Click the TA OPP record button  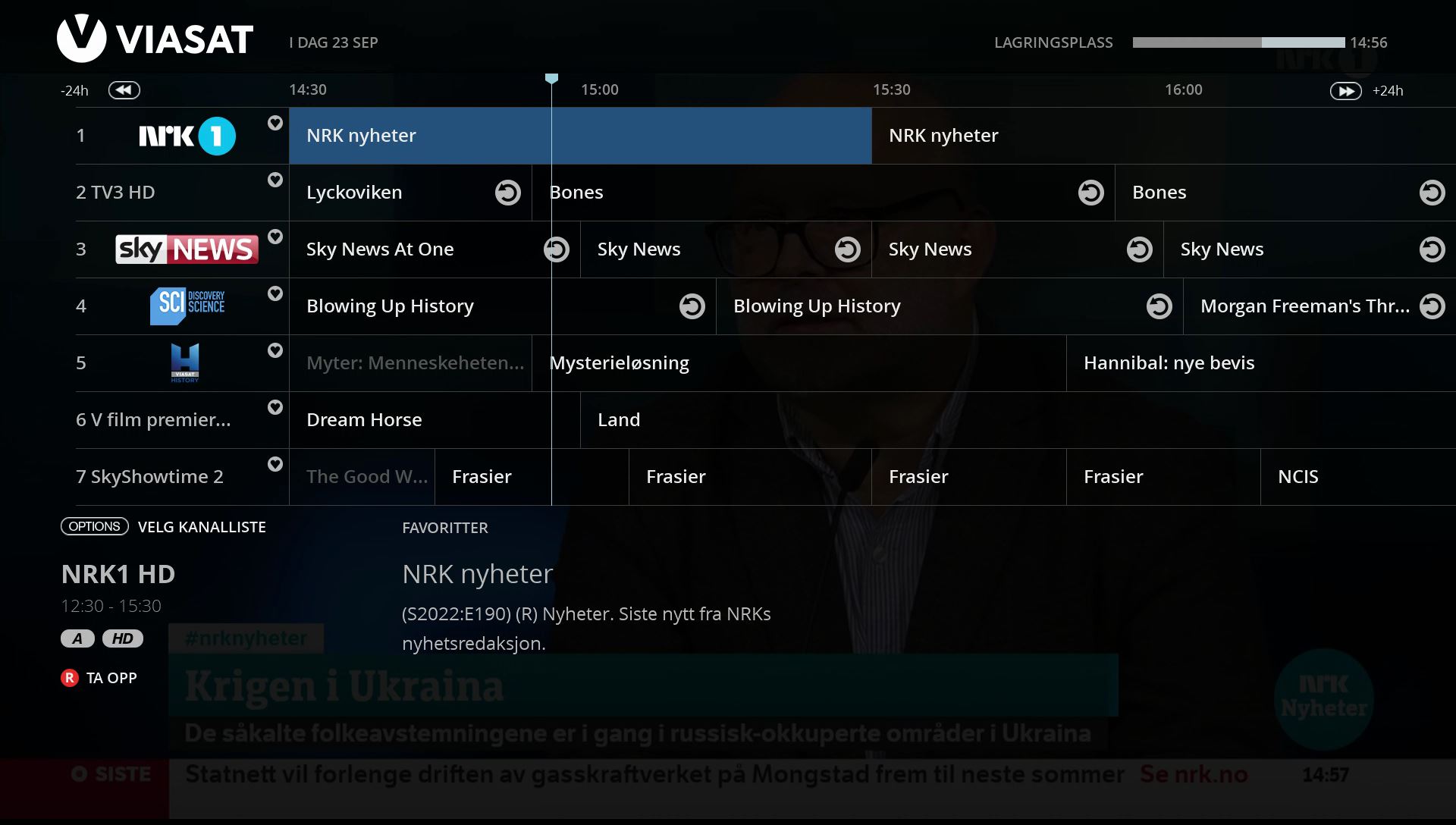[x=111, y=678]
